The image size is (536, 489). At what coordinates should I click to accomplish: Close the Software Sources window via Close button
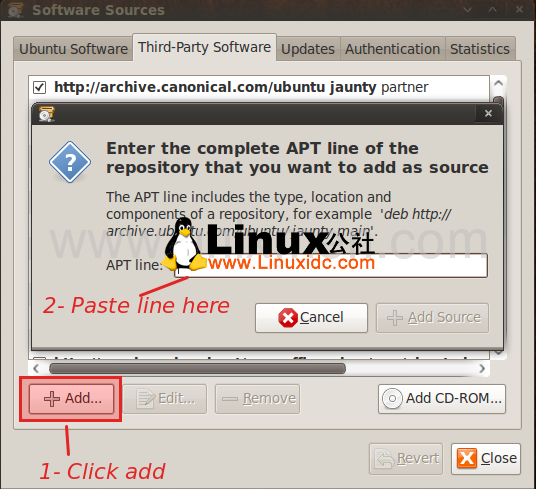point(486,459)
